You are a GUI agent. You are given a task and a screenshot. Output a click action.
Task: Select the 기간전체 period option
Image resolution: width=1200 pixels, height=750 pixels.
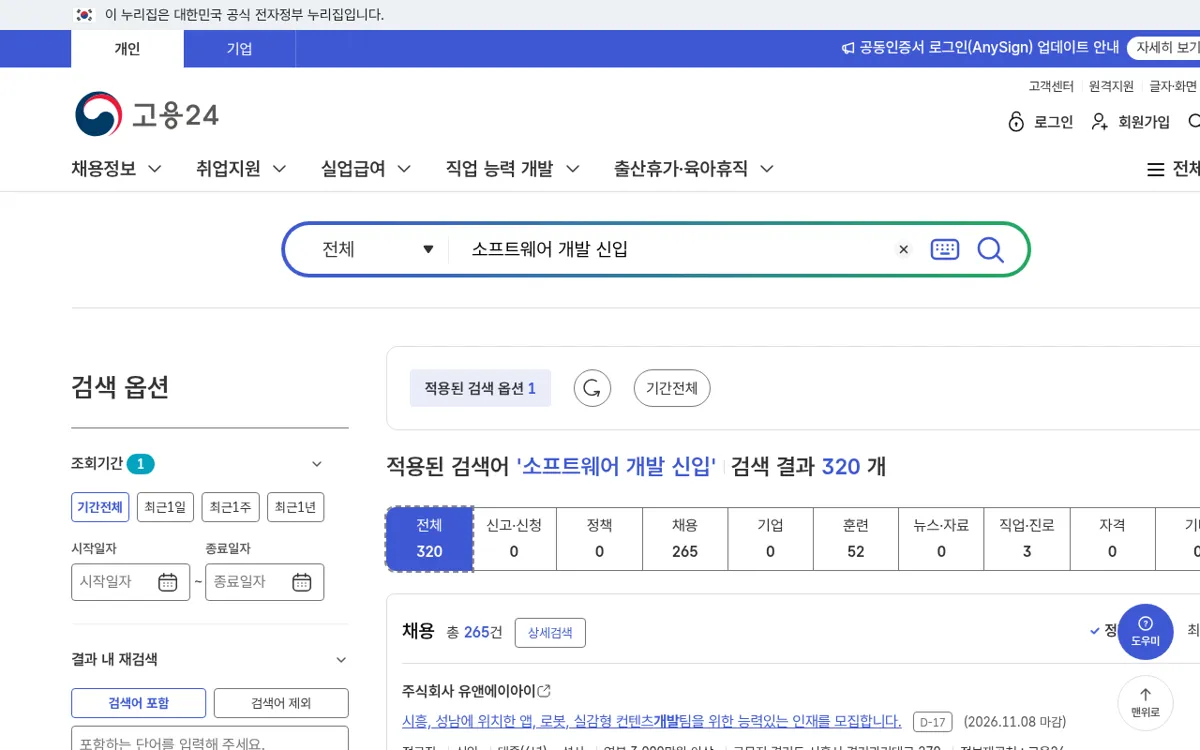(x=100, y=507)
